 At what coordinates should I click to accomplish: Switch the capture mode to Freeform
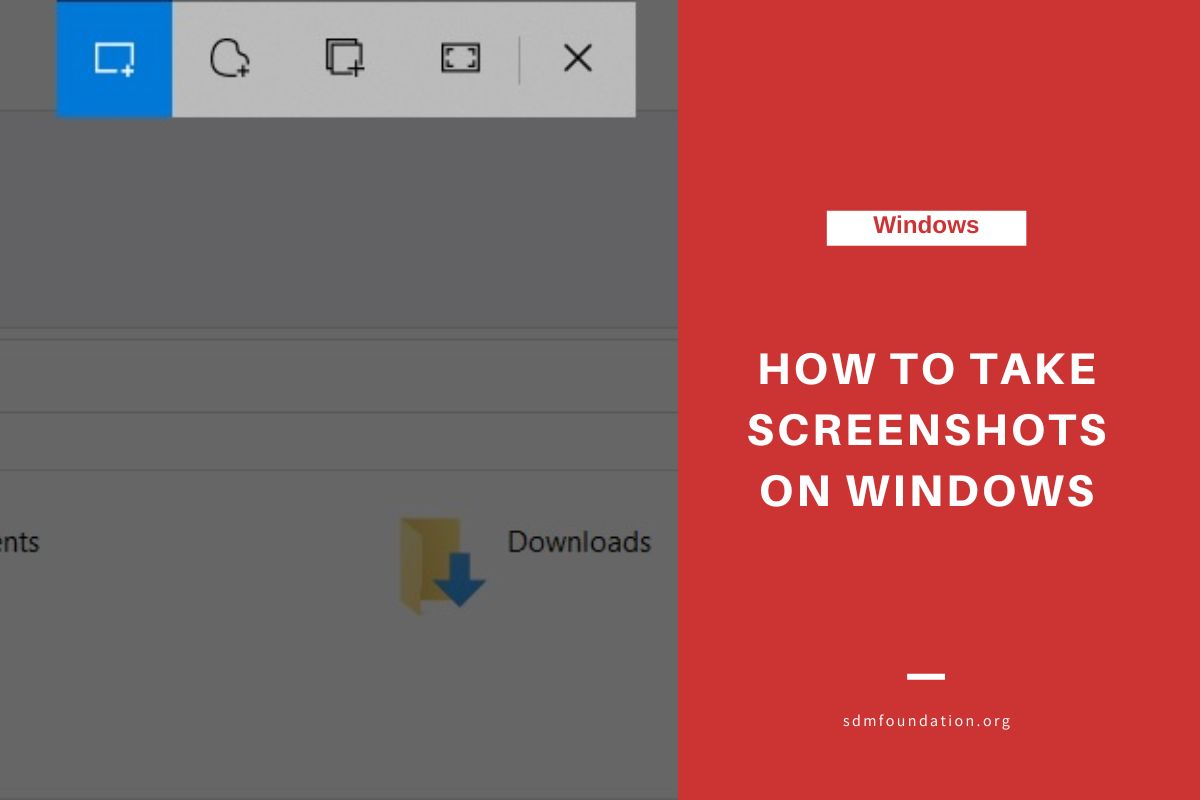[x=230, y=58]
